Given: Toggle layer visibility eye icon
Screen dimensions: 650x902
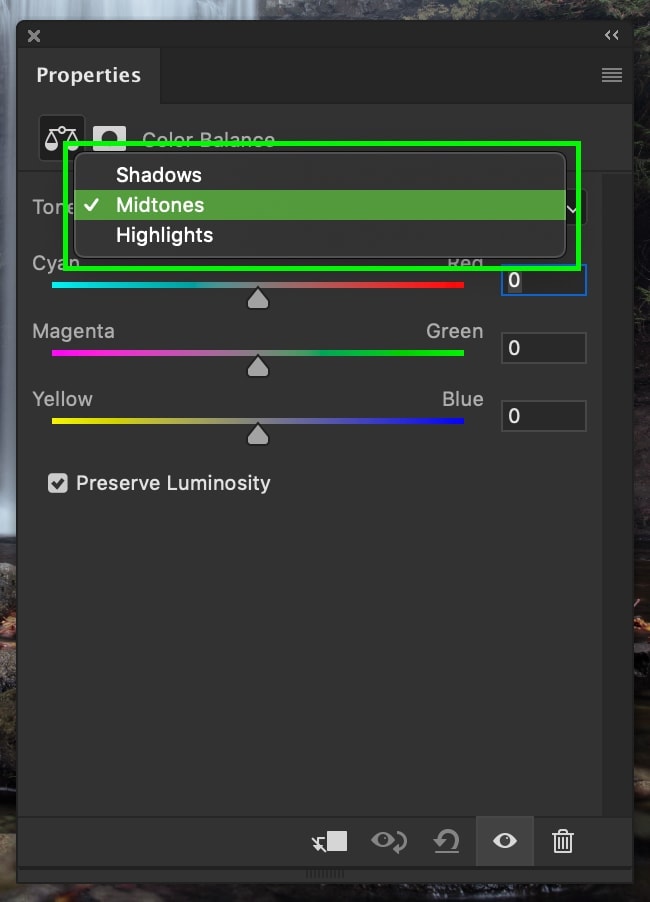Looking at the screenshot, I should [x=504, y=841].
